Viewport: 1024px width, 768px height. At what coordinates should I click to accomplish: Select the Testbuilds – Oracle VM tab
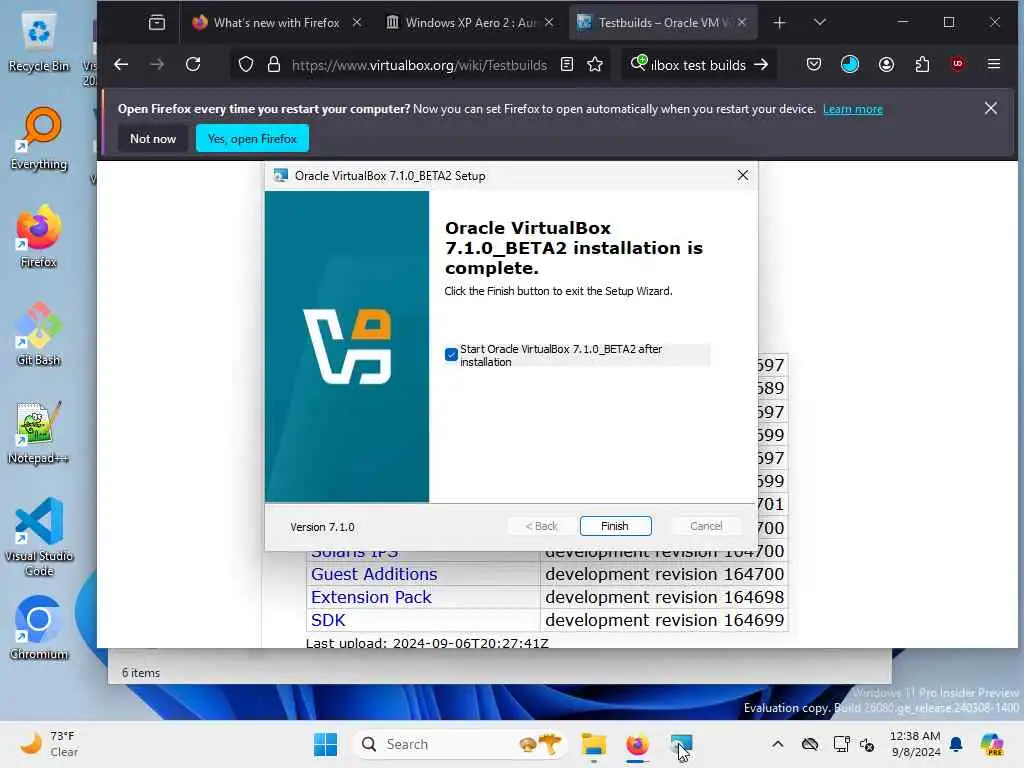click(663, 23)
